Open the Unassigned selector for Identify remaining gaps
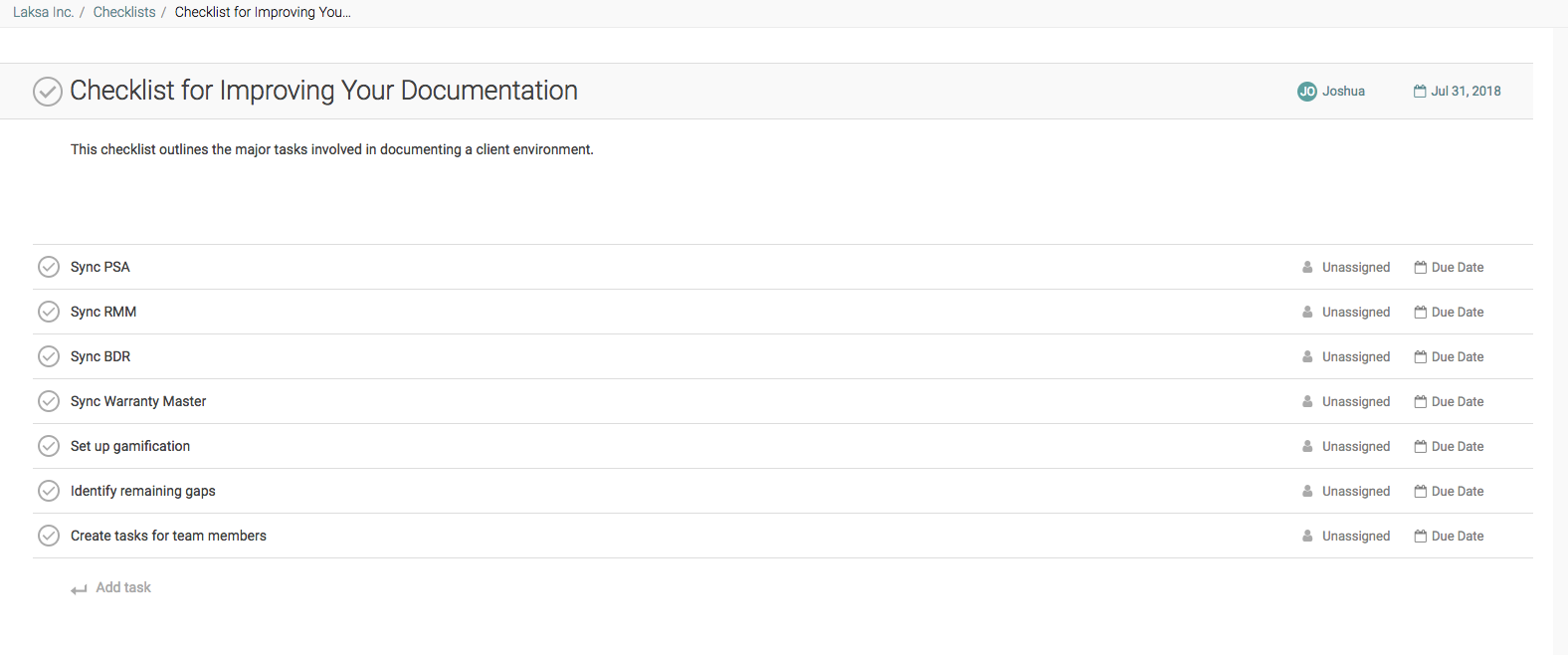 pos(1356,491)
